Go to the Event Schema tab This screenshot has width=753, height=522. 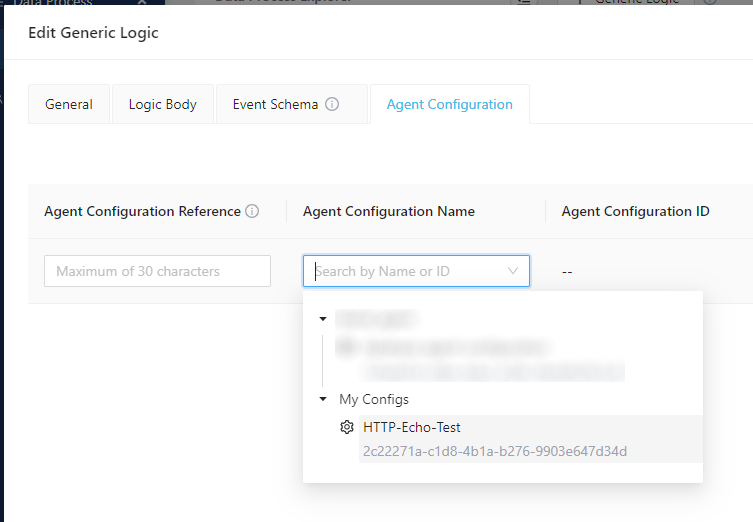click(x=275, y=104)
